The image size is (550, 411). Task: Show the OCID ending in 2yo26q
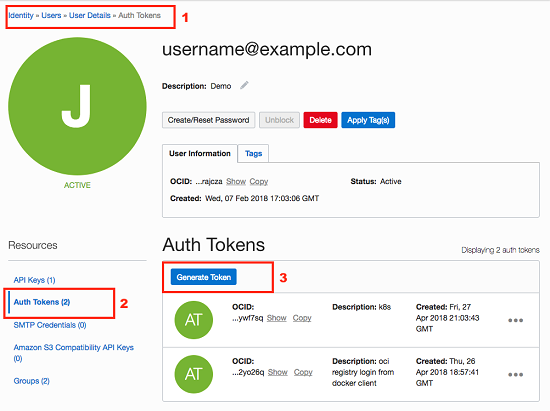pos(277,372)
